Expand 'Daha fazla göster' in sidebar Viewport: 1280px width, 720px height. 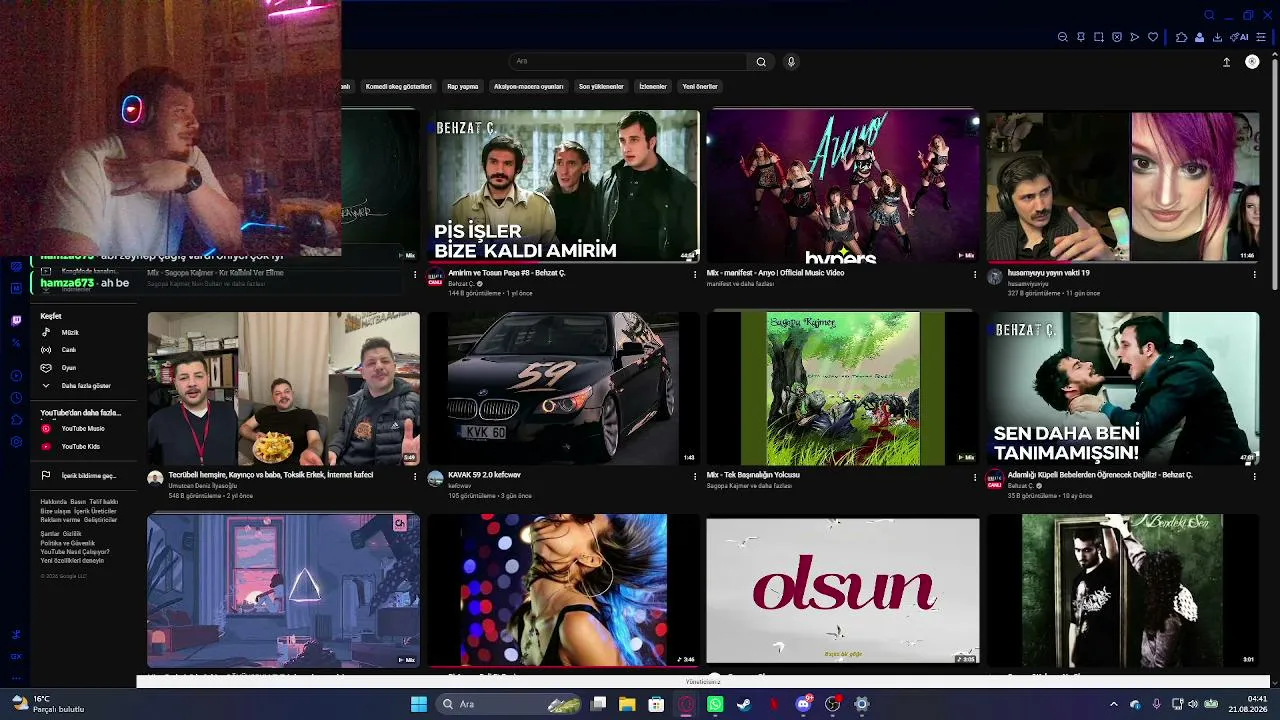[85, 386]
